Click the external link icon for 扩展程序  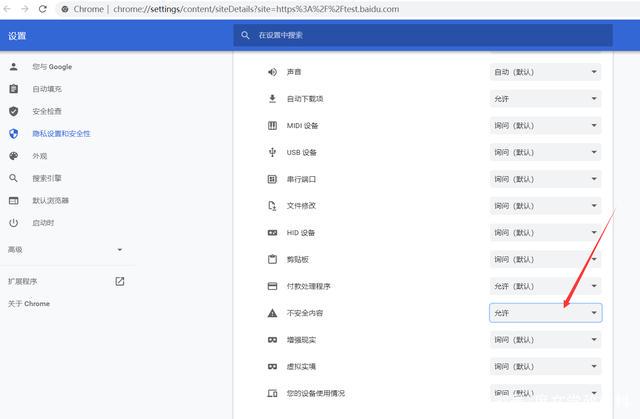[x=120, y=281]
